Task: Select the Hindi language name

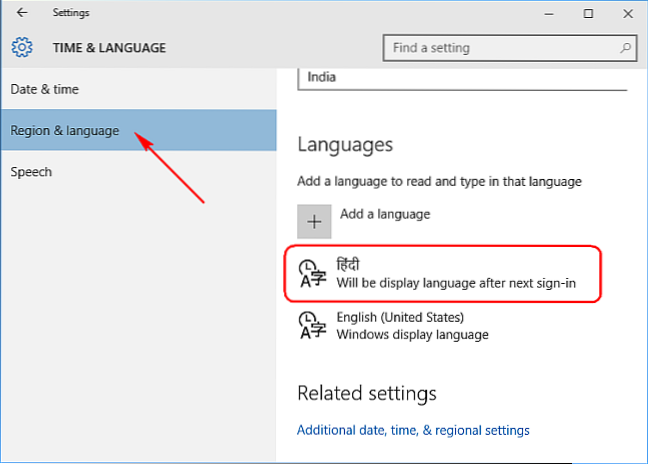Action: 349,264
